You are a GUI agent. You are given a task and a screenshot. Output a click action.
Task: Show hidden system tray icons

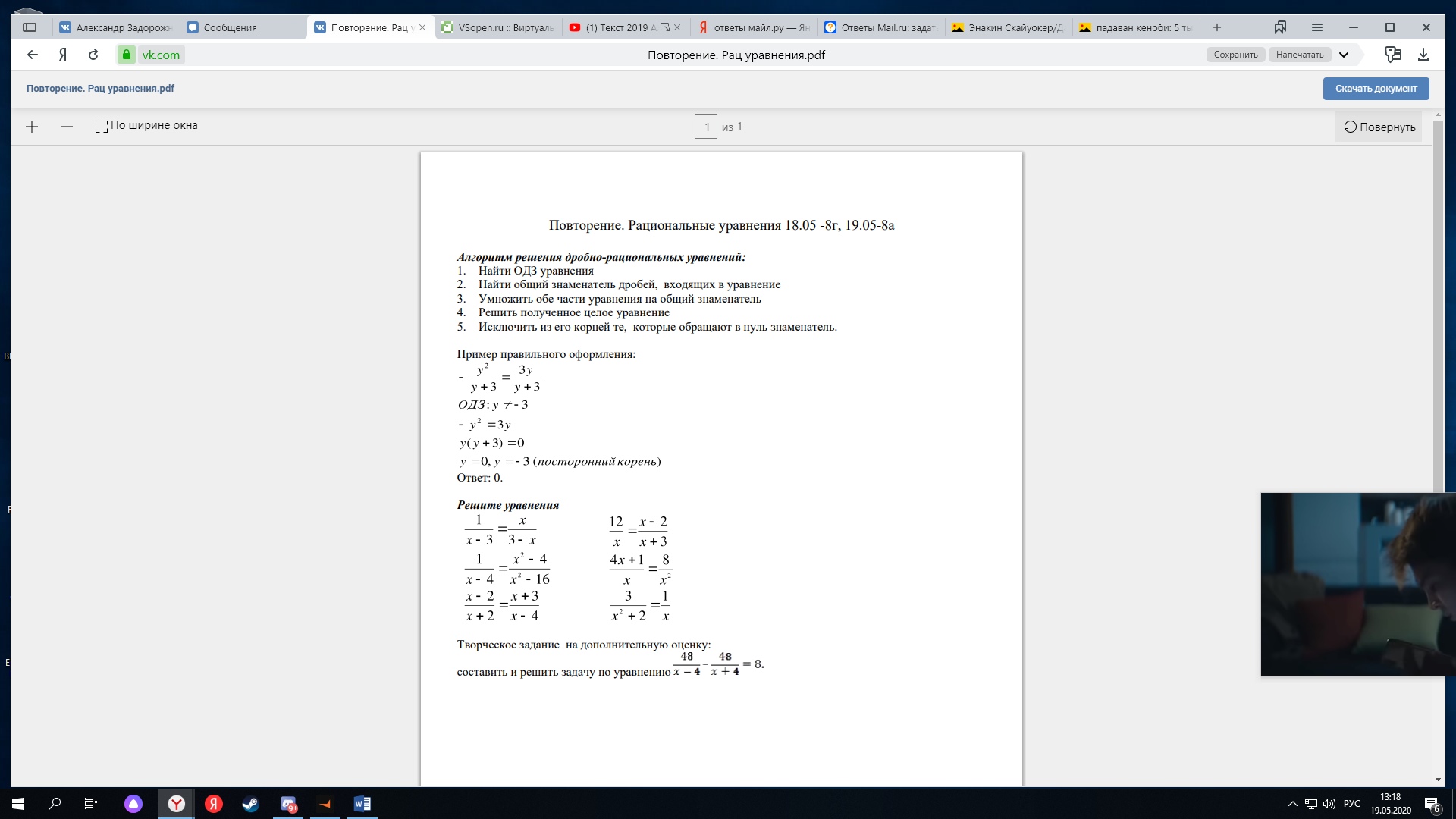tap(1293, 804)
